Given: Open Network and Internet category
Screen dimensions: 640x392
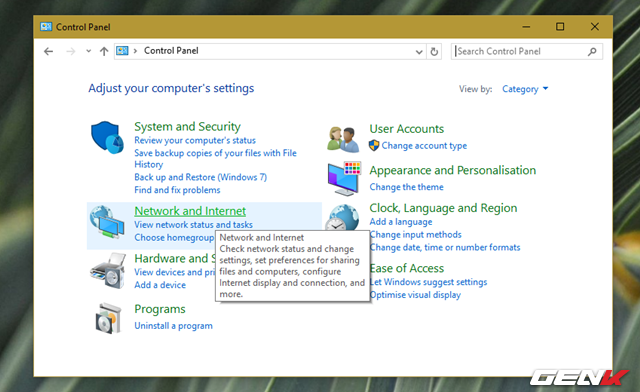Looking at the screenshot, I should point(190,211).
